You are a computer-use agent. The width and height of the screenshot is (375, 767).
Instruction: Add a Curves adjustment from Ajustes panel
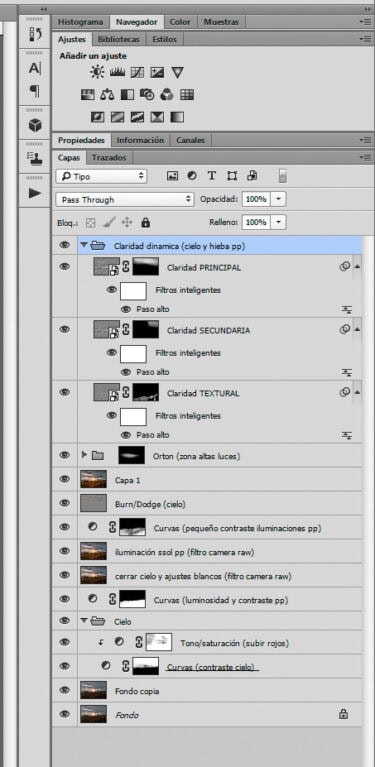pyautogui.click(x=137, y=73)
